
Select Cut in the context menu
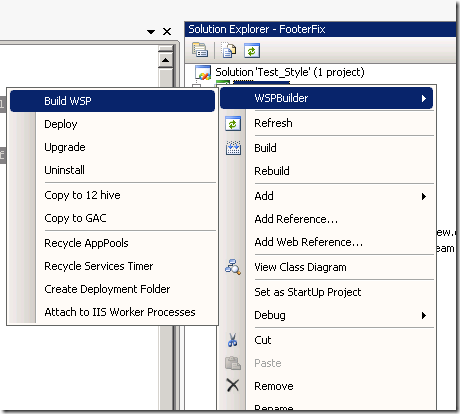[x=326, y=340]
